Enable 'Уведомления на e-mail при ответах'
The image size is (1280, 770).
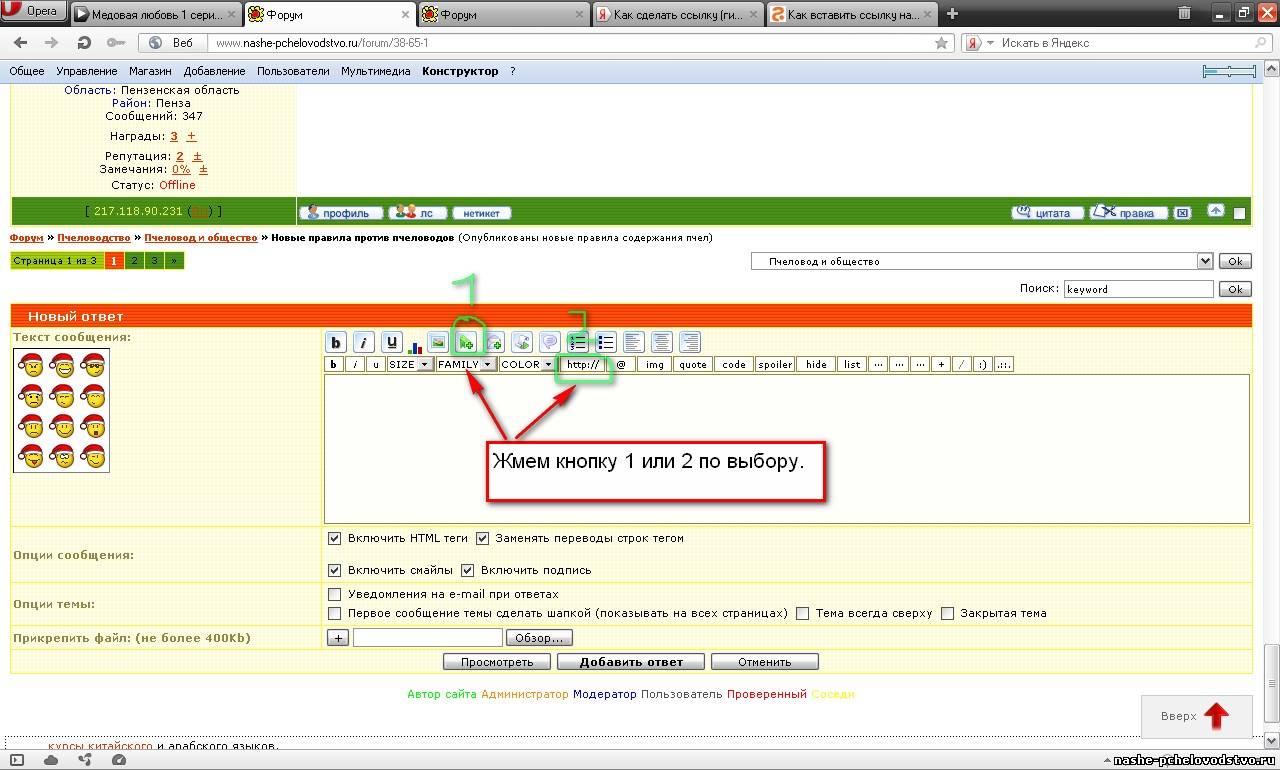click(335, 594)
